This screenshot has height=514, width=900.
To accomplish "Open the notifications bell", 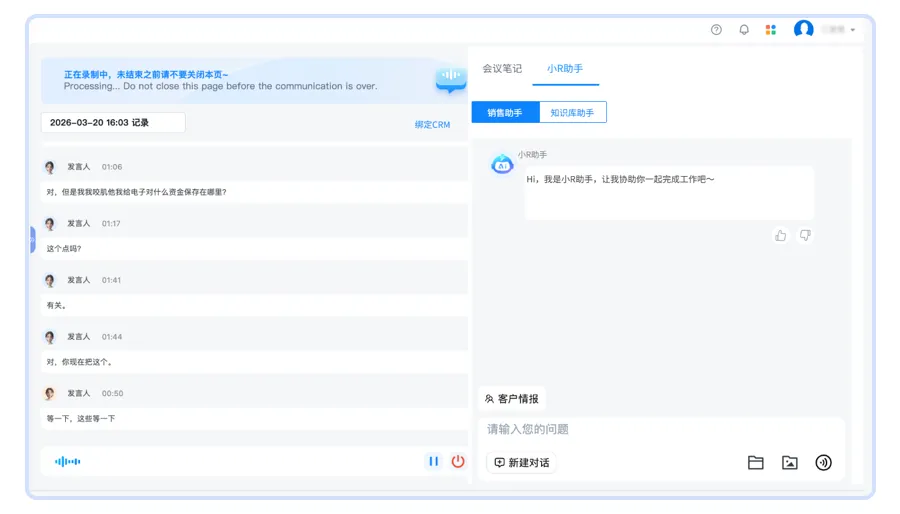I will 744,30.
